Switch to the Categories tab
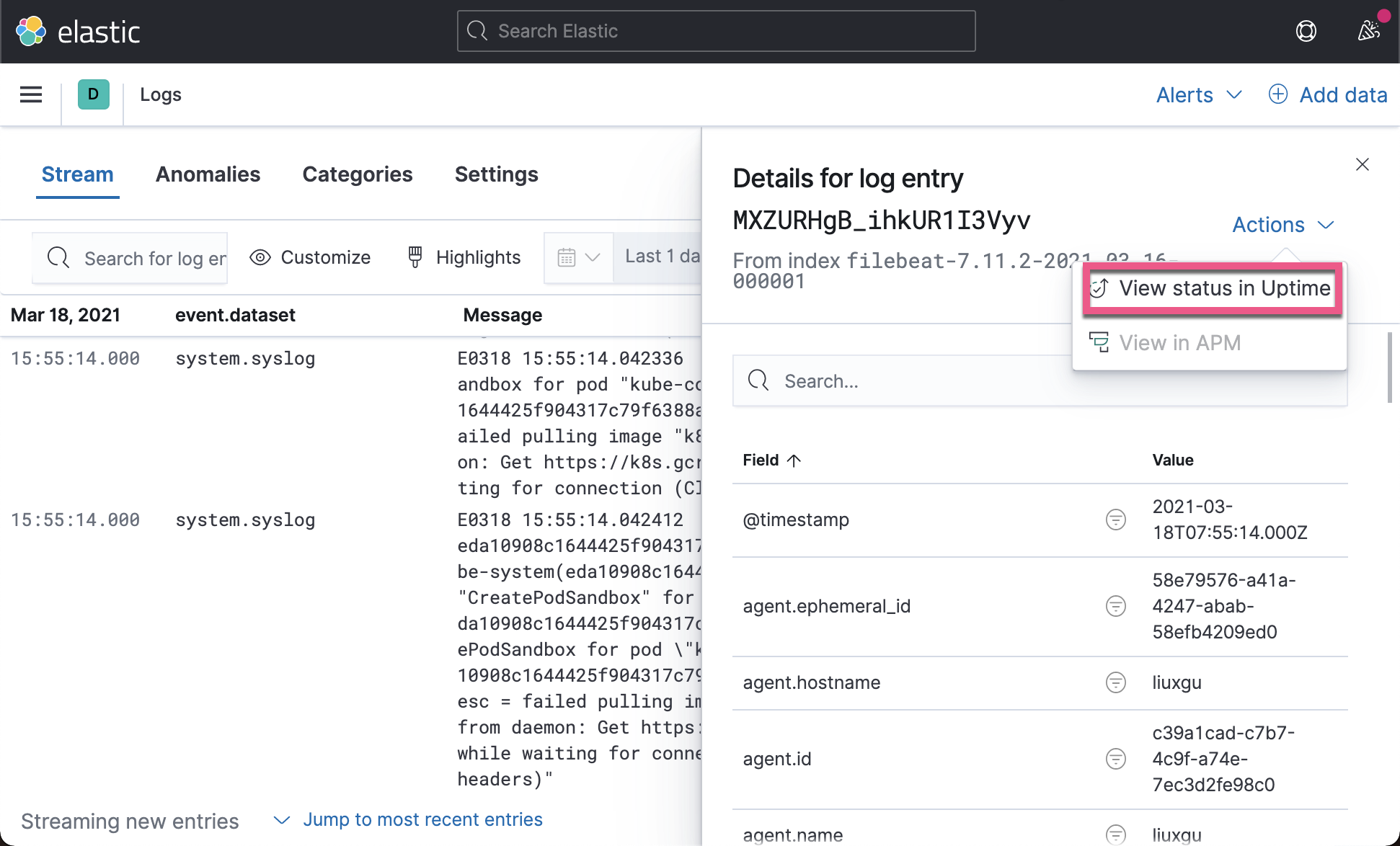 pos(358,174)
